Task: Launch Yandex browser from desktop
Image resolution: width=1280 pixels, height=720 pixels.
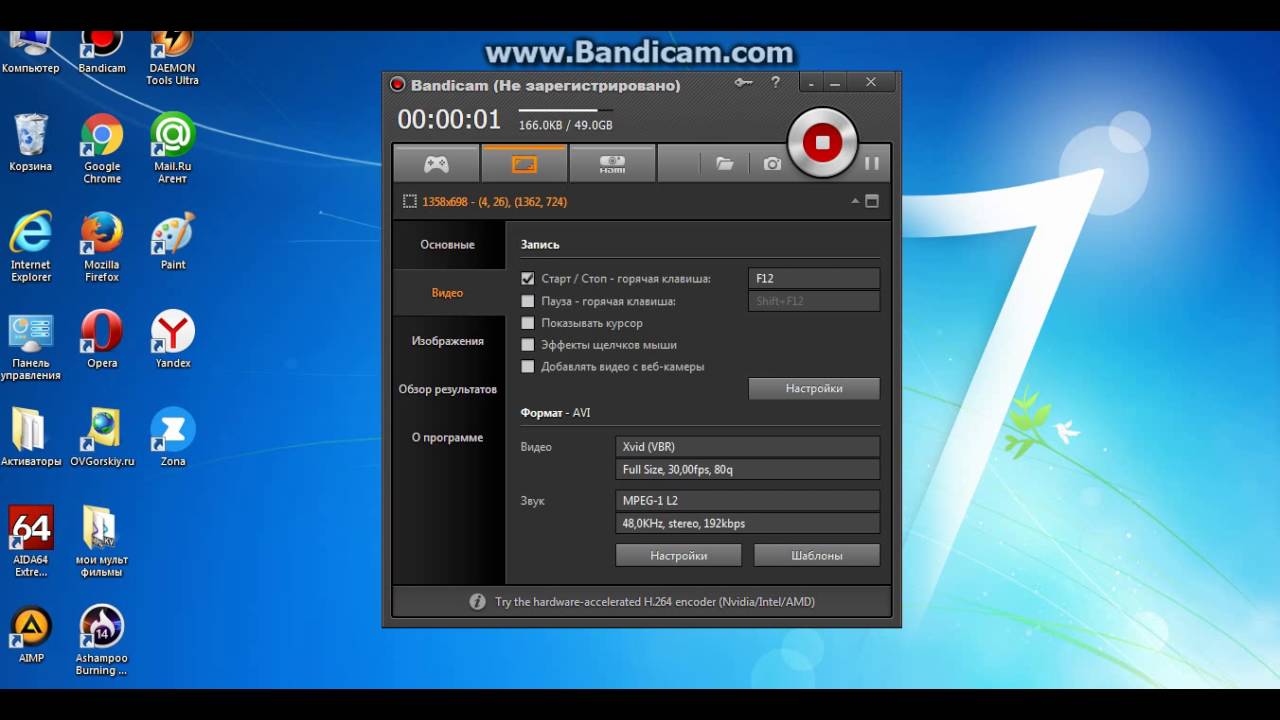Action: [x=173, y=339]
